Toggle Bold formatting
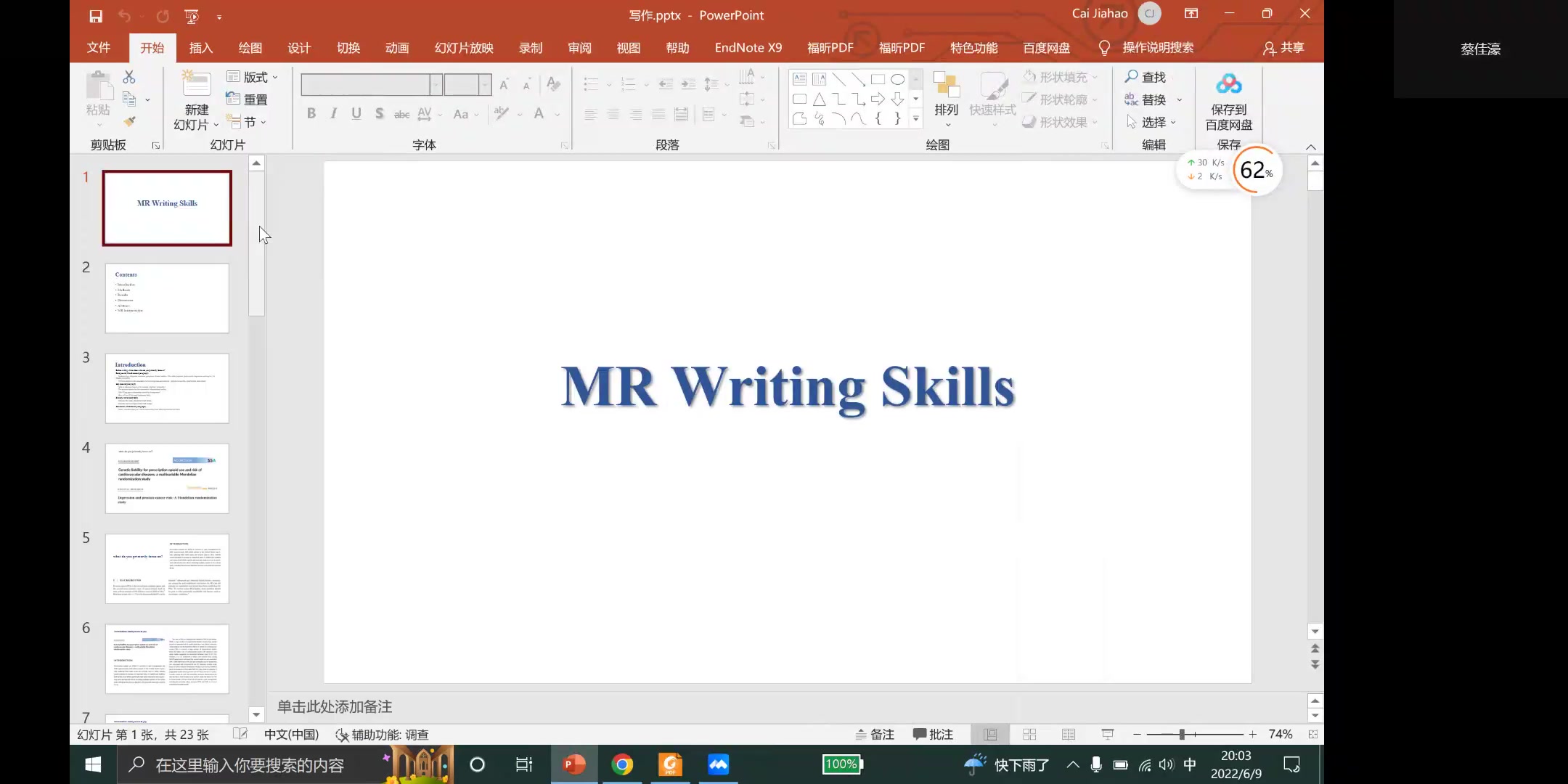 (x=311, y=113)
